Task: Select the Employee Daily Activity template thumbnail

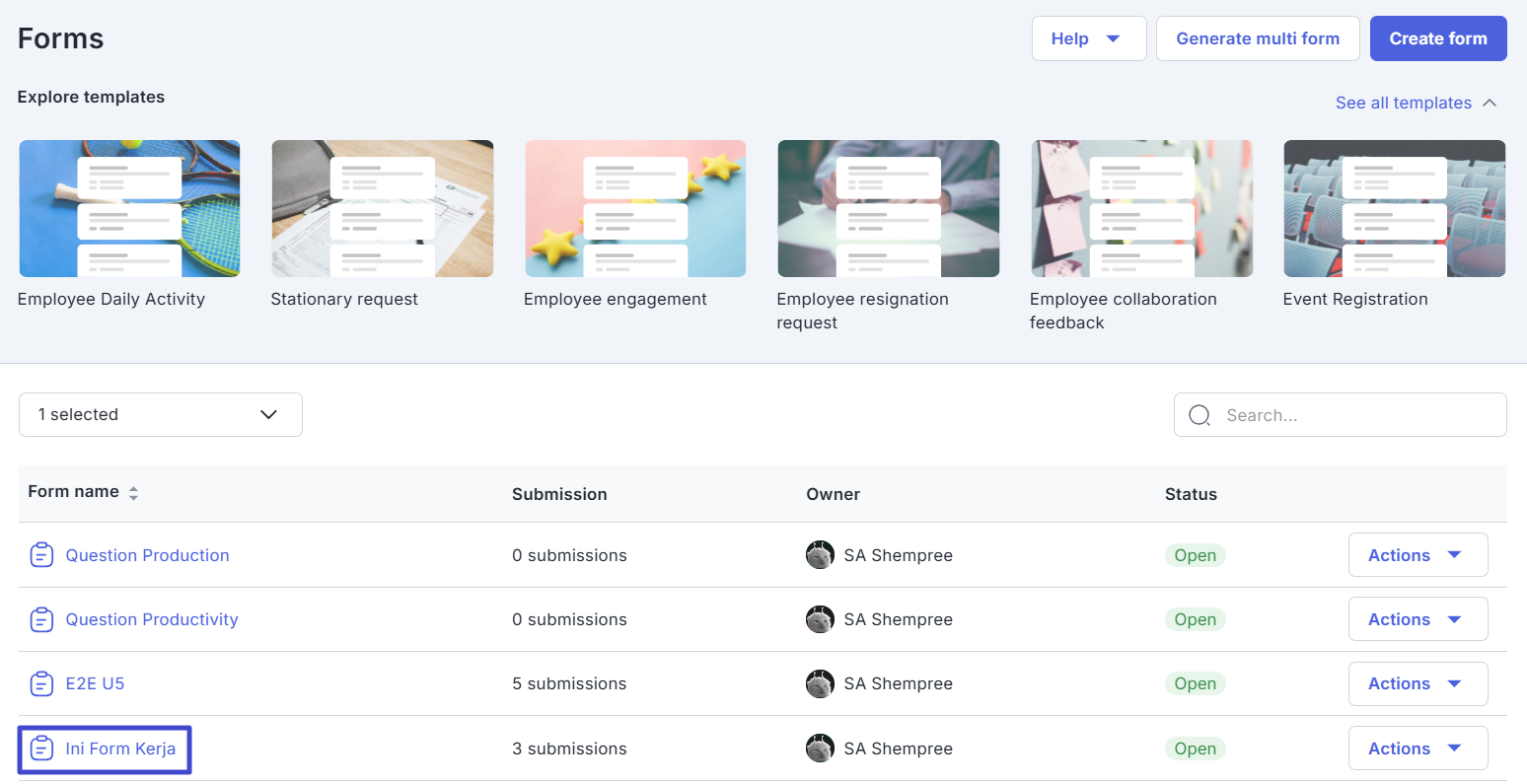Action: 129,208
